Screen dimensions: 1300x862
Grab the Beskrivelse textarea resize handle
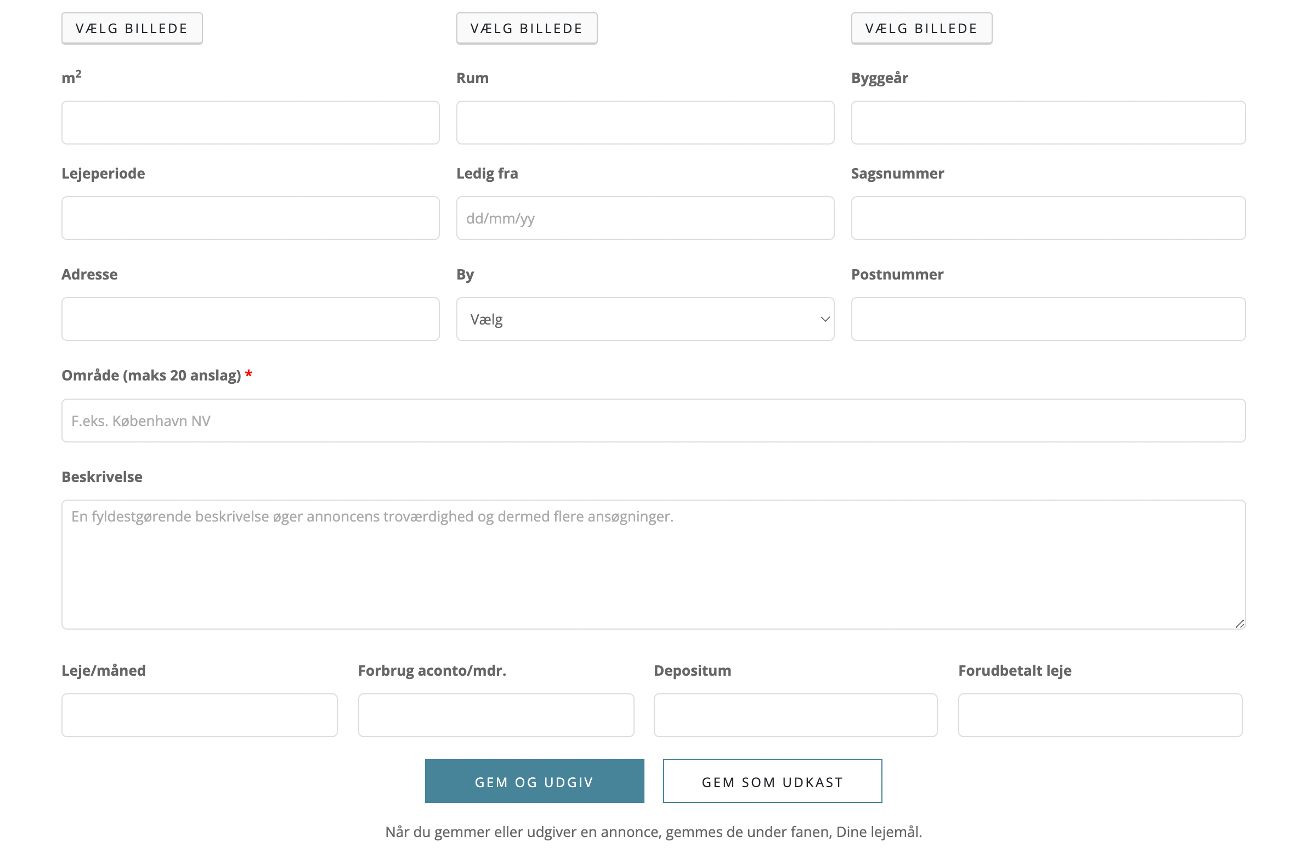pos(1239,623)
